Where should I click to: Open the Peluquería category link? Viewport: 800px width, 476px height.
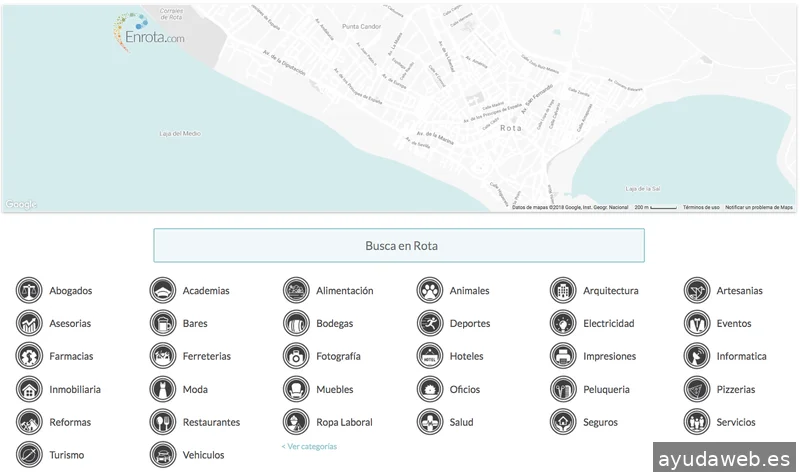point(606,389)
